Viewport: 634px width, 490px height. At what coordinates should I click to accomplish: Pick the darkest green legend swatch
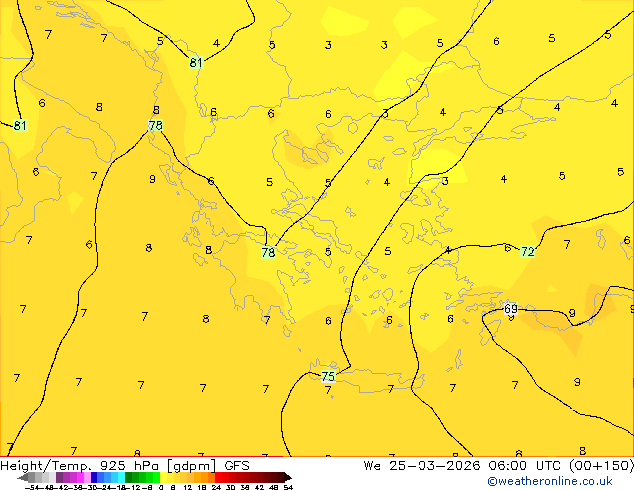(x=129, y=477)
